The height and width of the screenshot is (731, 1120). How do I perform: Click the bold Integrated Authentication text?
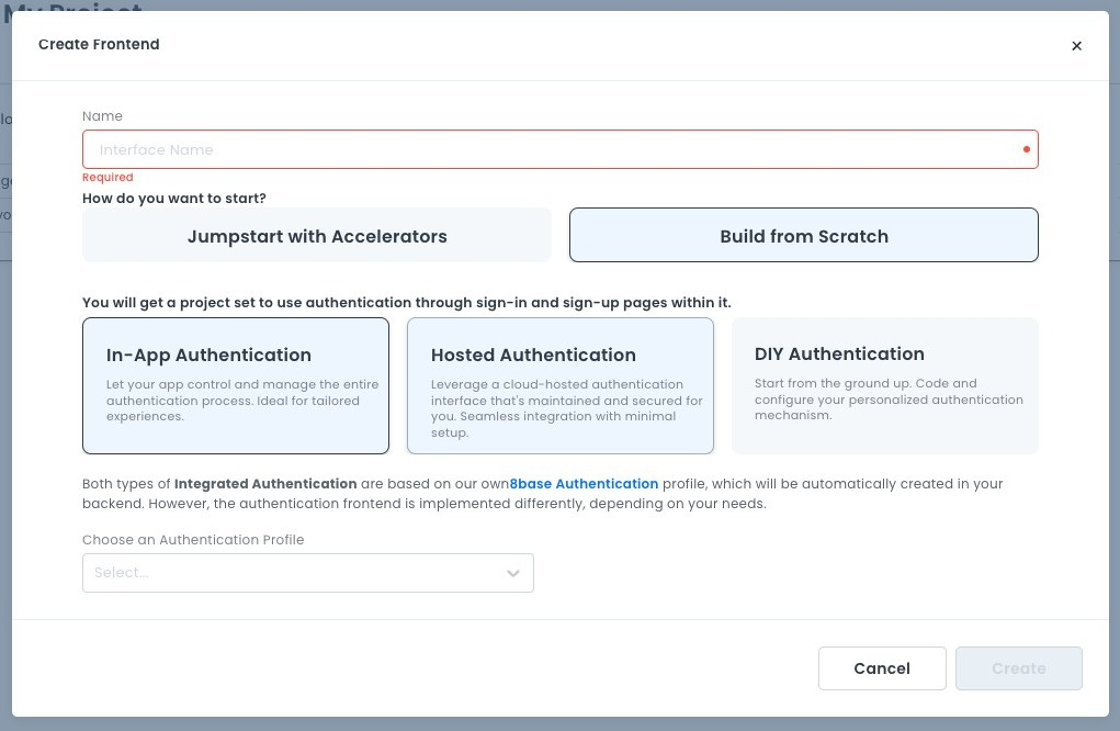(265, 484)
